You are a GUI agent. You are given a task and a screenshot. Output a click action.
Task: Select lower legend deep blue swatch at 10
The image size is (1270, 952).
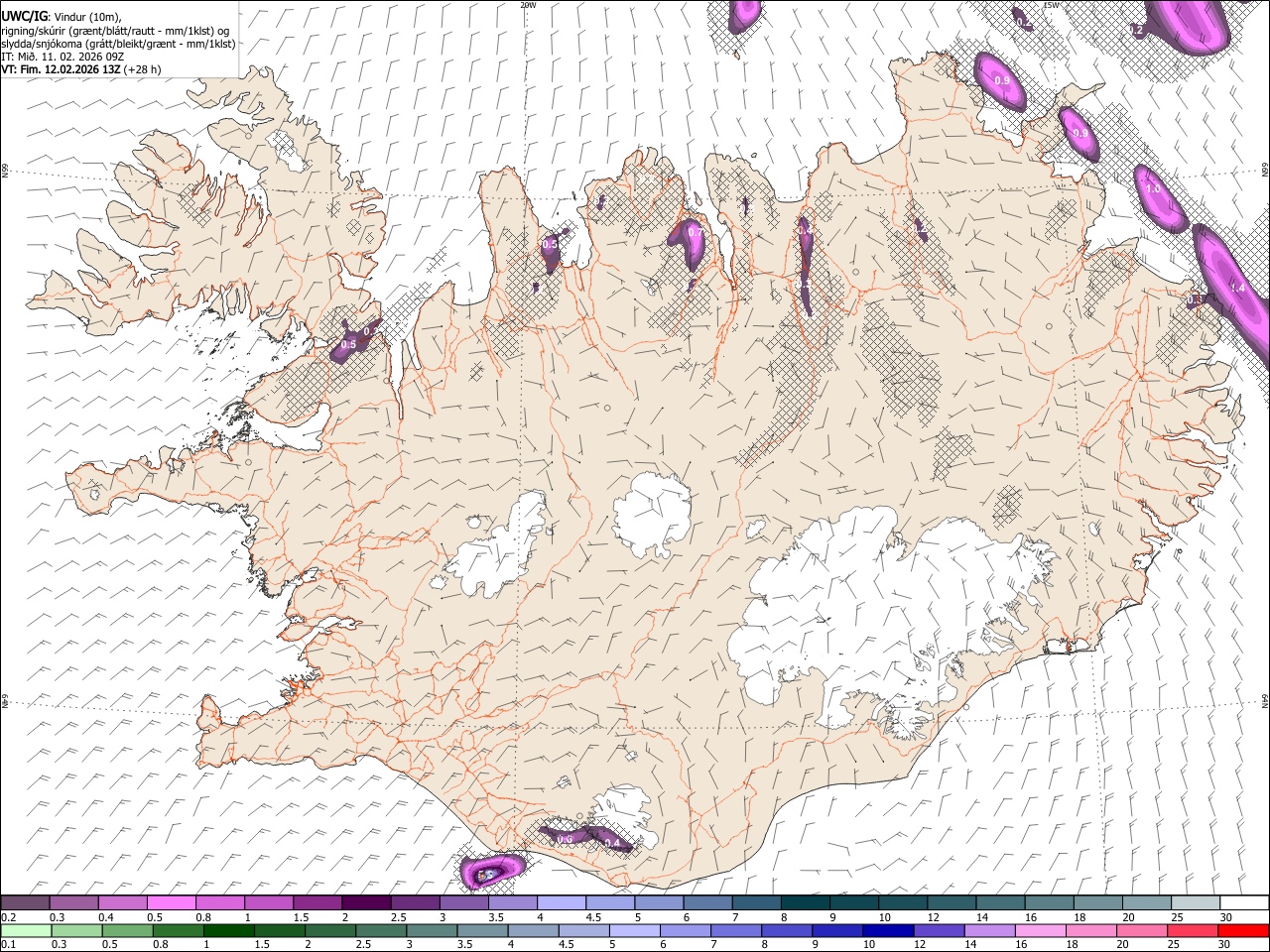(887, 930)
